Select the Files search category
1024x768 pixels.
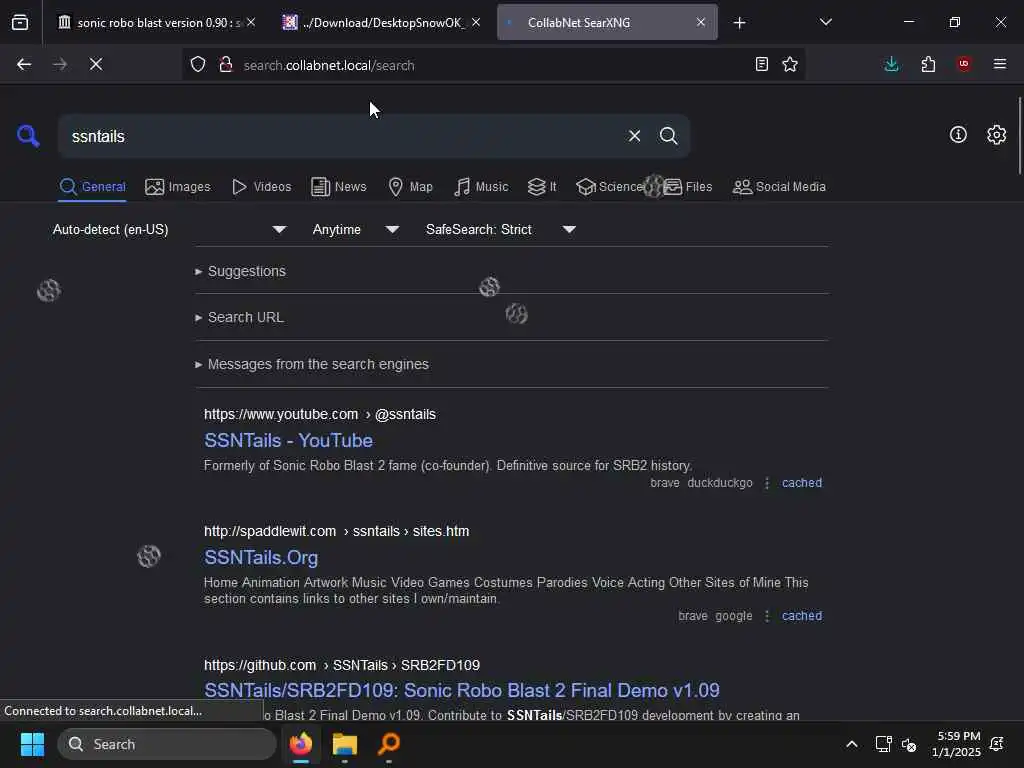[x=688, y=187]
